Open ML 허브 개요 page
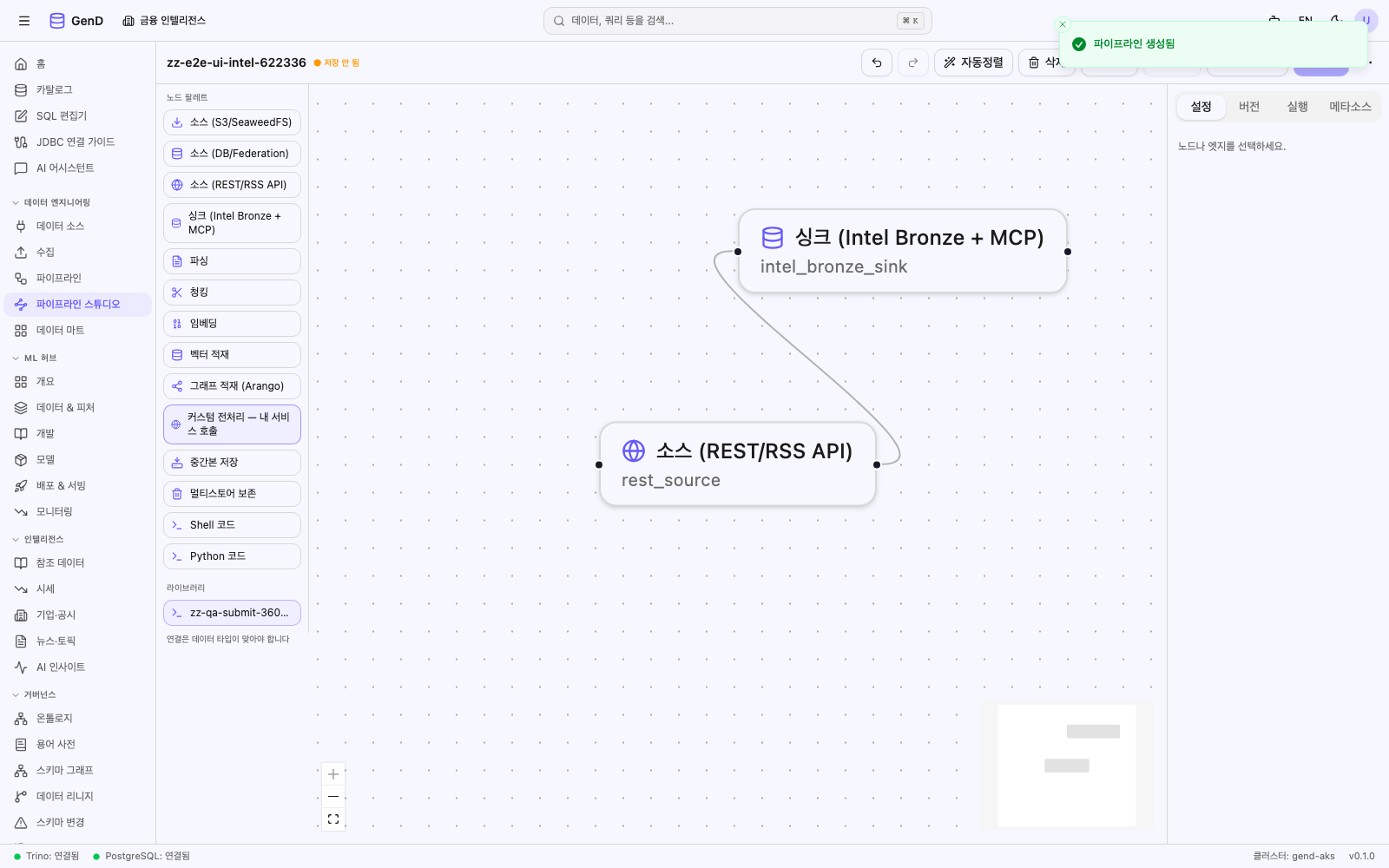The image size is (1389, 868). [x=78, y=382]
